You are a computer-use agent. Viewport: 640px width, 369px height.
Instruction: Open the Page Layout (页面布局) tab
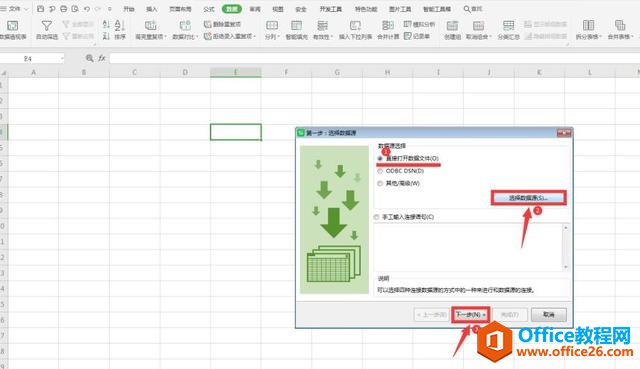(180, 9)
